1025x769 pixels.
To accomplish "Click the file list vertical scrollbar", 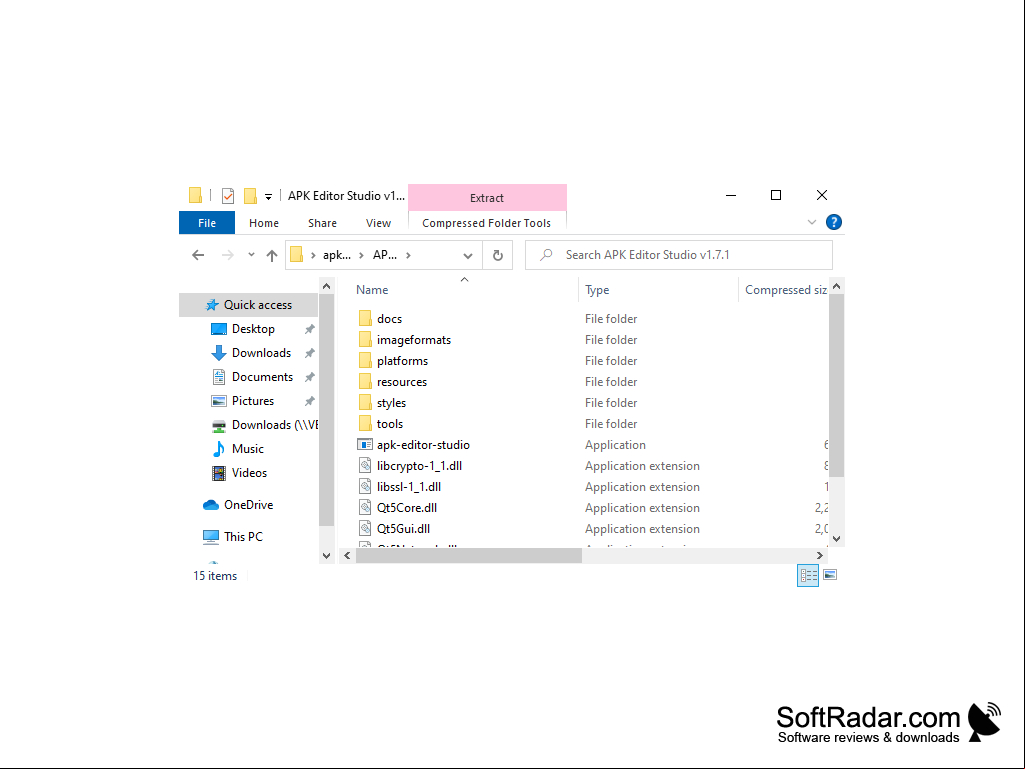I will 836,384.
